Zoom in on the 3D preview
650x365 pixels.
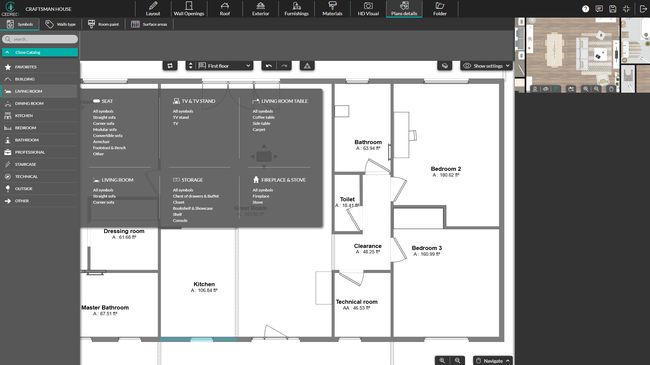(586, 89)
